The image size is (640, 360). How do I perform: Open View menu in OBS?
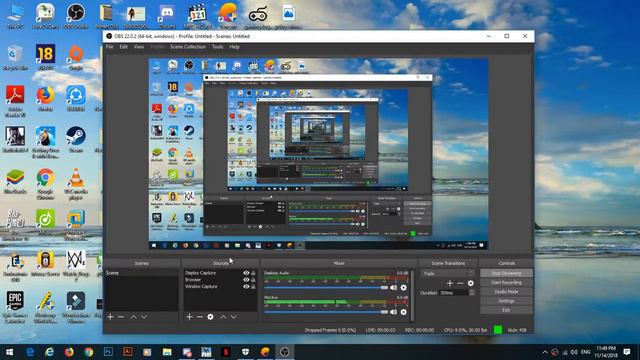pos(139,47)
